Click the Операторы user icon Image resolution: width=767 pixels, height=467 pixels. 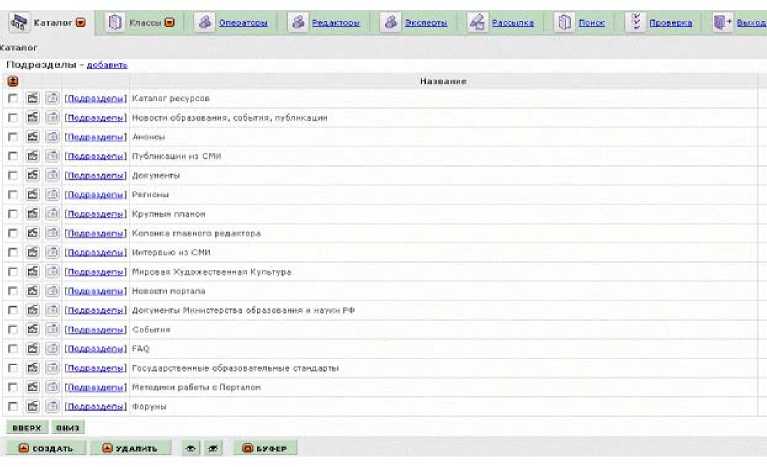[x=204, y=22]
